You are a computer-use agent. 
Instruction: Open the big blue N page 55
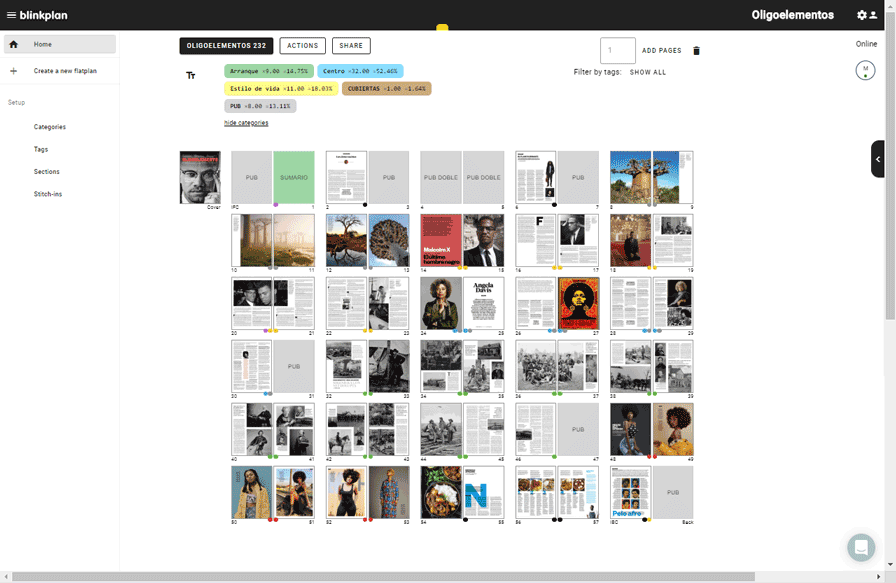483,492
